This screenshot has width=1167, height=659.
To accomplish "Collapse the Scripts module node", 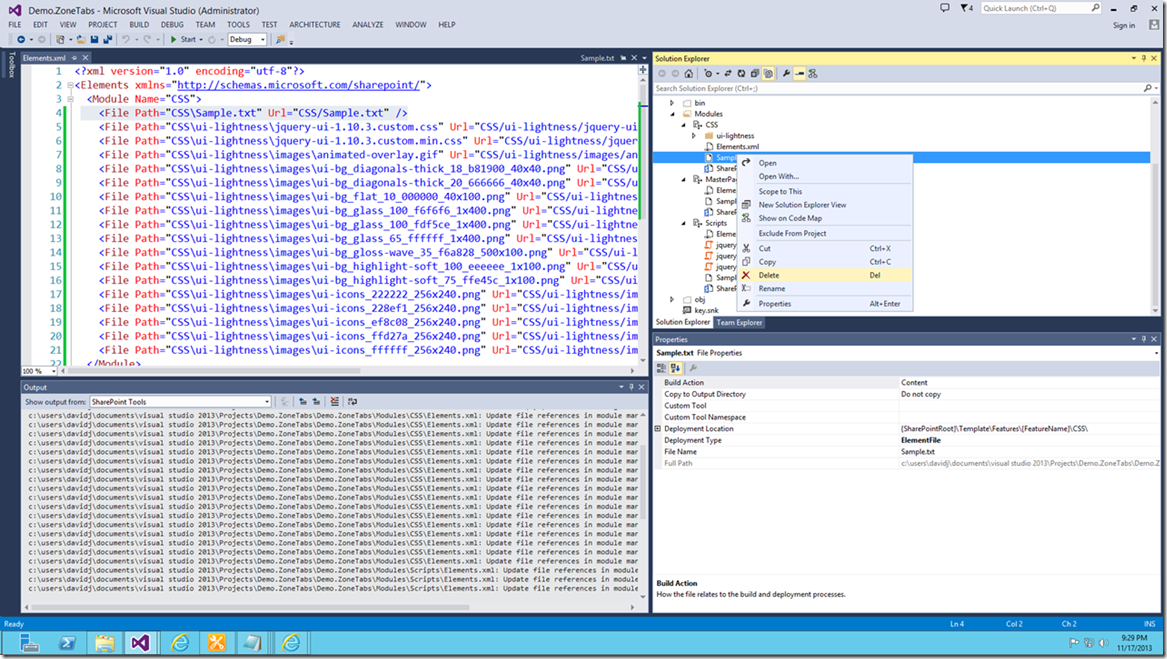I will coord(683,223).
